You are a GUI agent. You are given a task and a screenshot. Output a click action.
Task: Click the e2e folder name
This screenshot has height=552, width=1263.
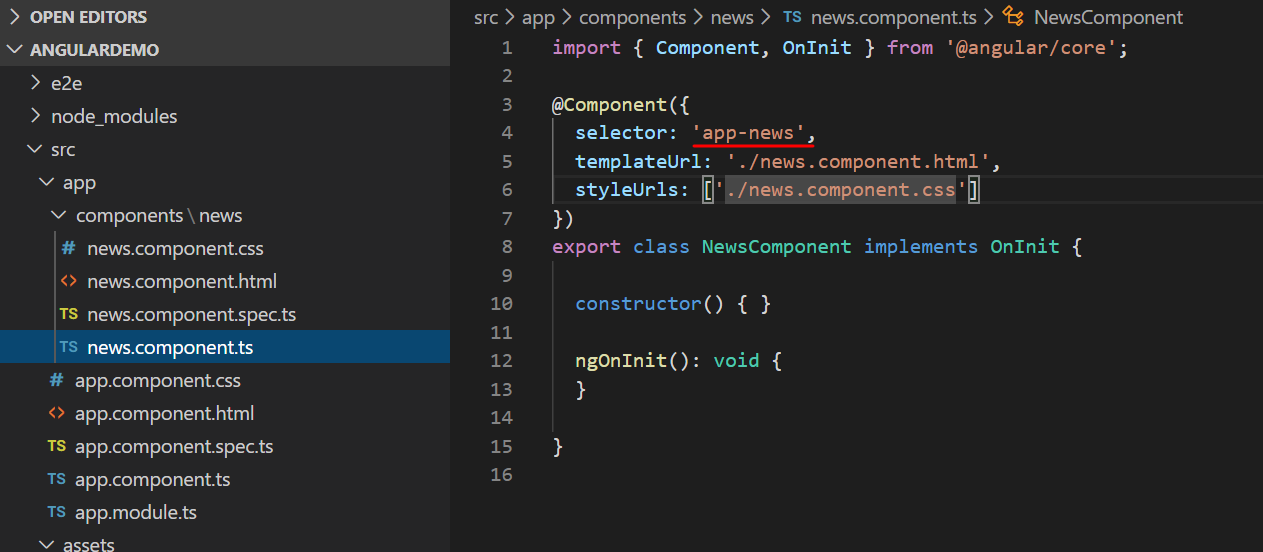point(66,83)
